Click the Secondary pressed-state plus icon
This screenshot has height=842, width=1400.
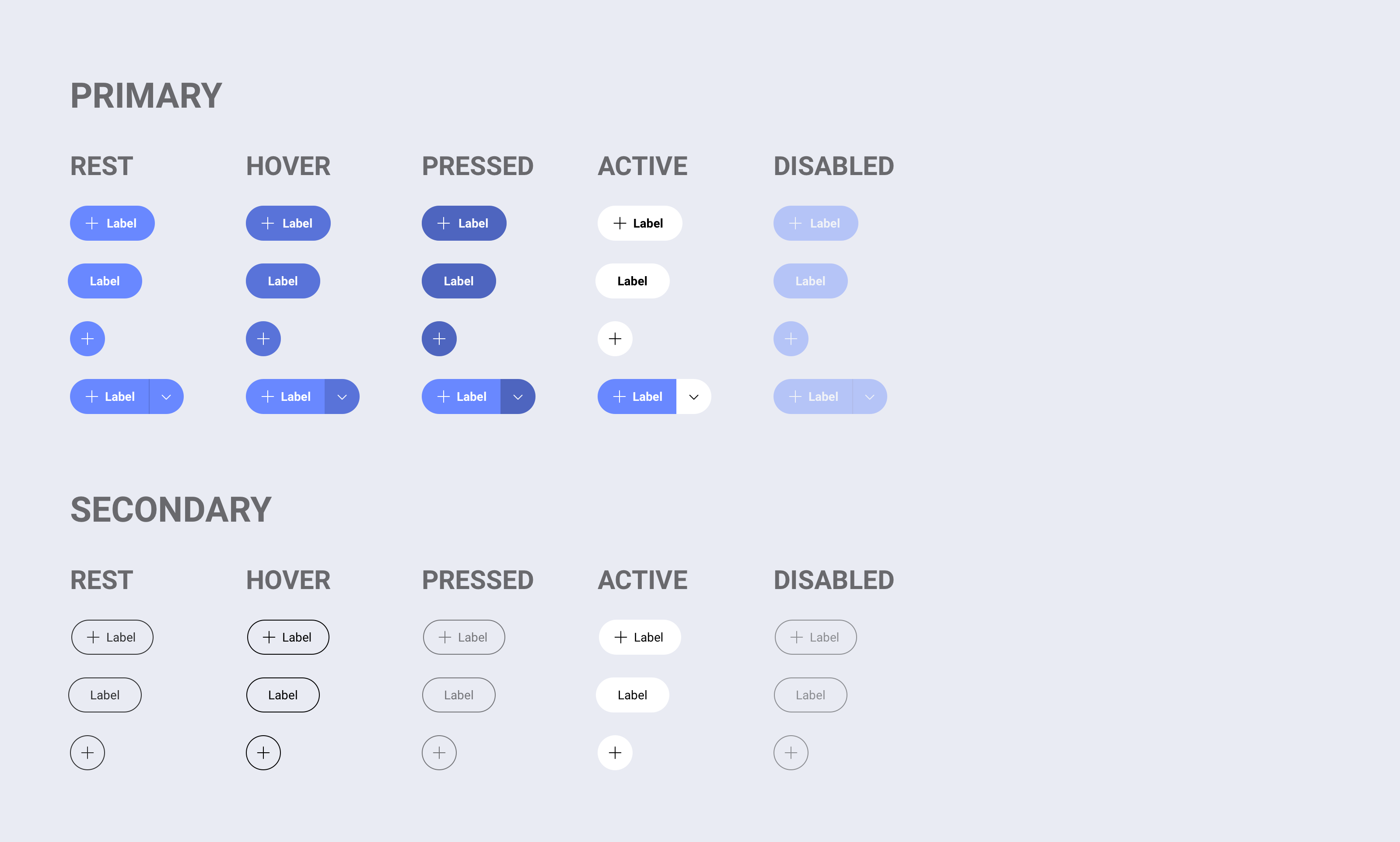pyautogui.click(x=439, y=752)
